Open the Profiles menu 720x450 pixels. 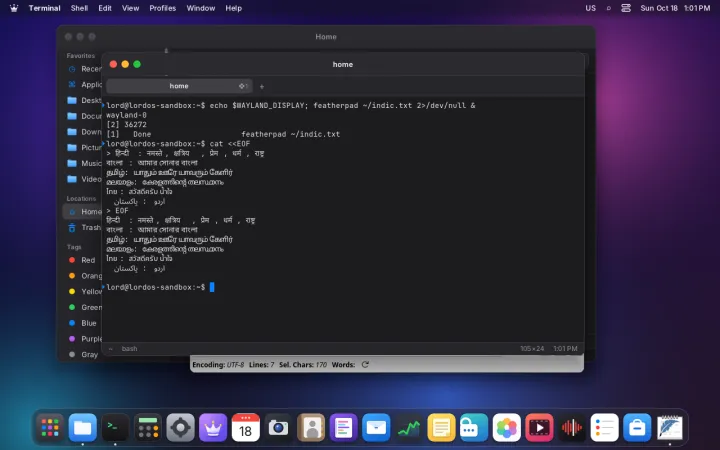pyautogui.click(x=163, y=8)
